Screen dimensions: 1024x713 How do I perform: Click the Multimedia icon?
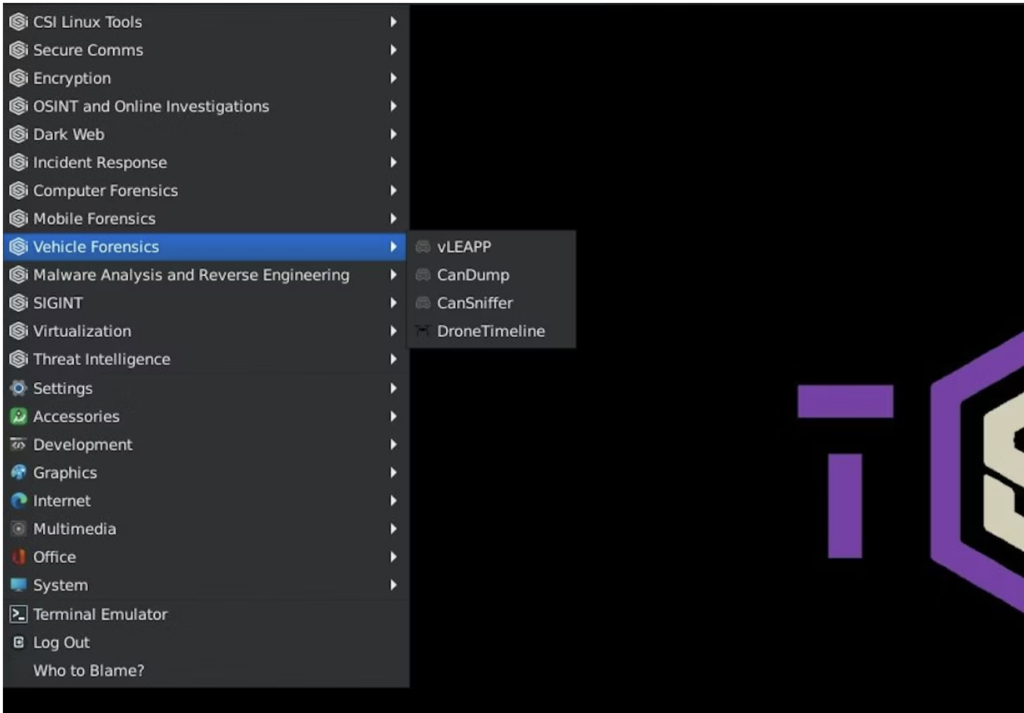click(x=18, y=529)
